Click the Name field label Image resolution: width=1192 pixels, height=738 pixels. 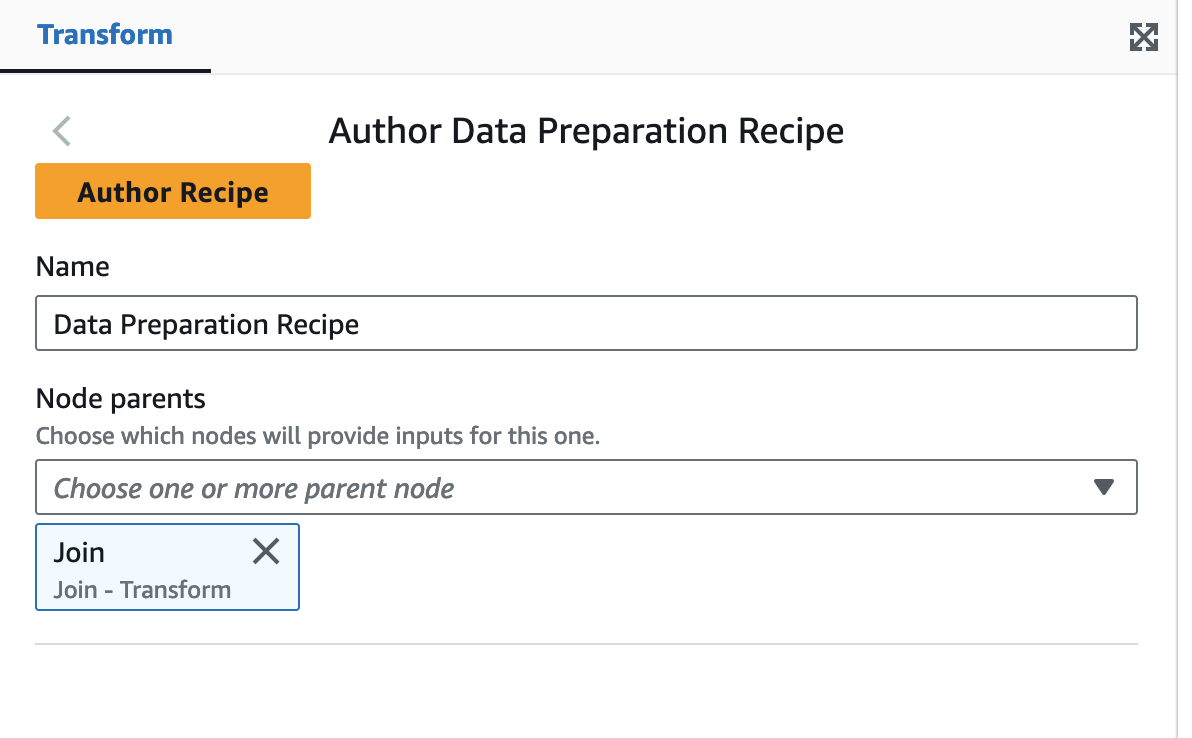(72, 267)
